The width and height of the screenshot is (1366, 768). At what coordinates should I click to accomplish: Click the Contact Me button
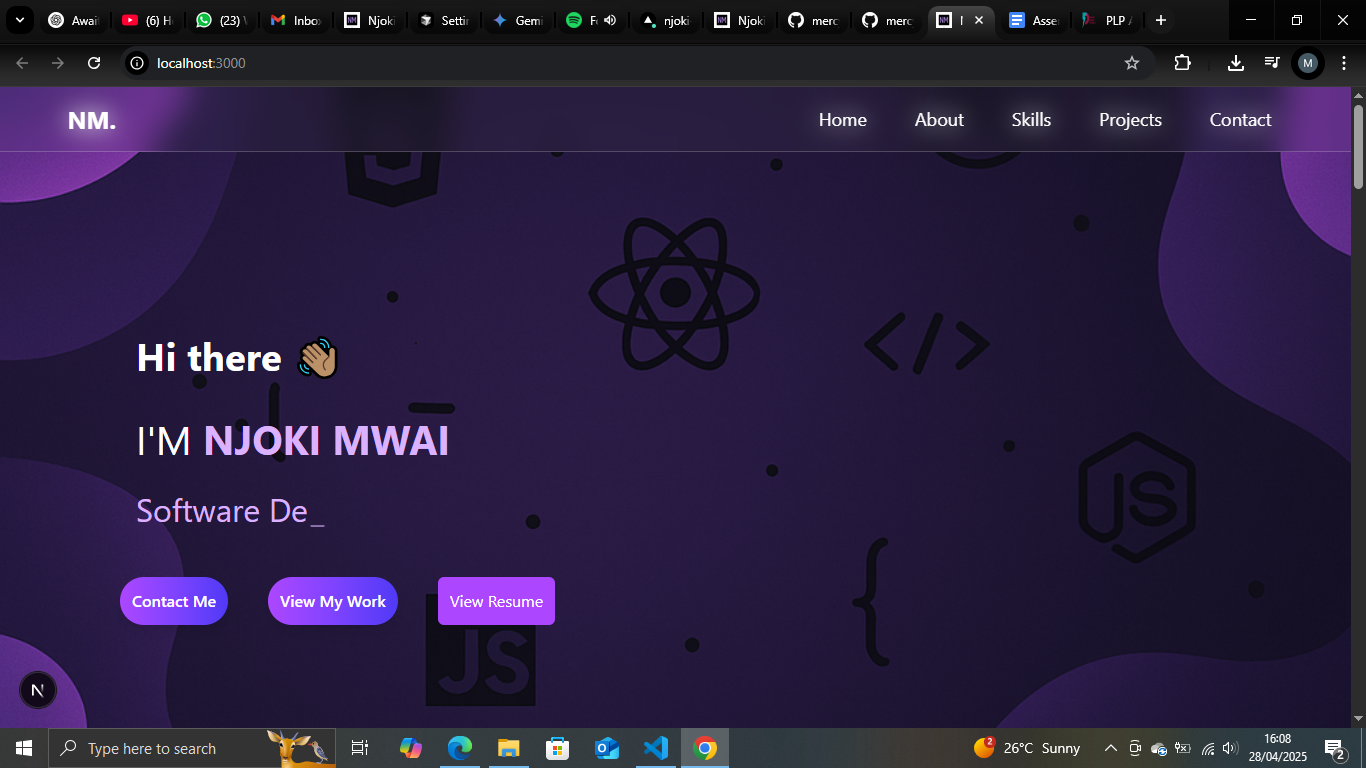174,601
